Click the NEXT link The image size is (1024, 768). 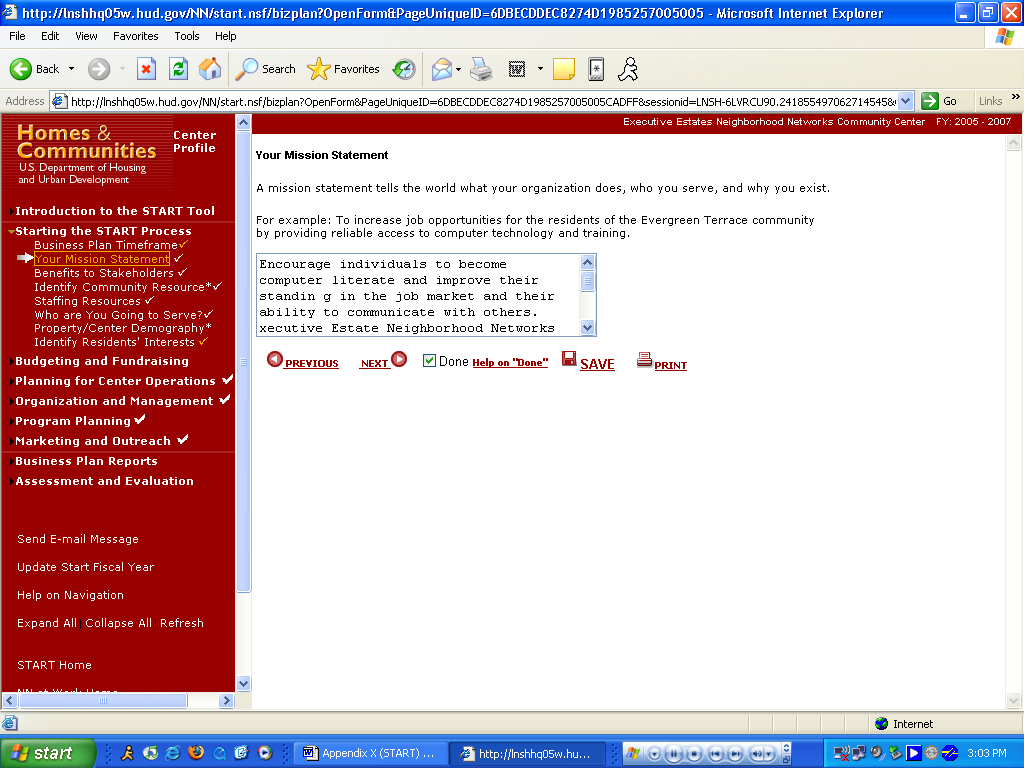click(x=374, y=364)
